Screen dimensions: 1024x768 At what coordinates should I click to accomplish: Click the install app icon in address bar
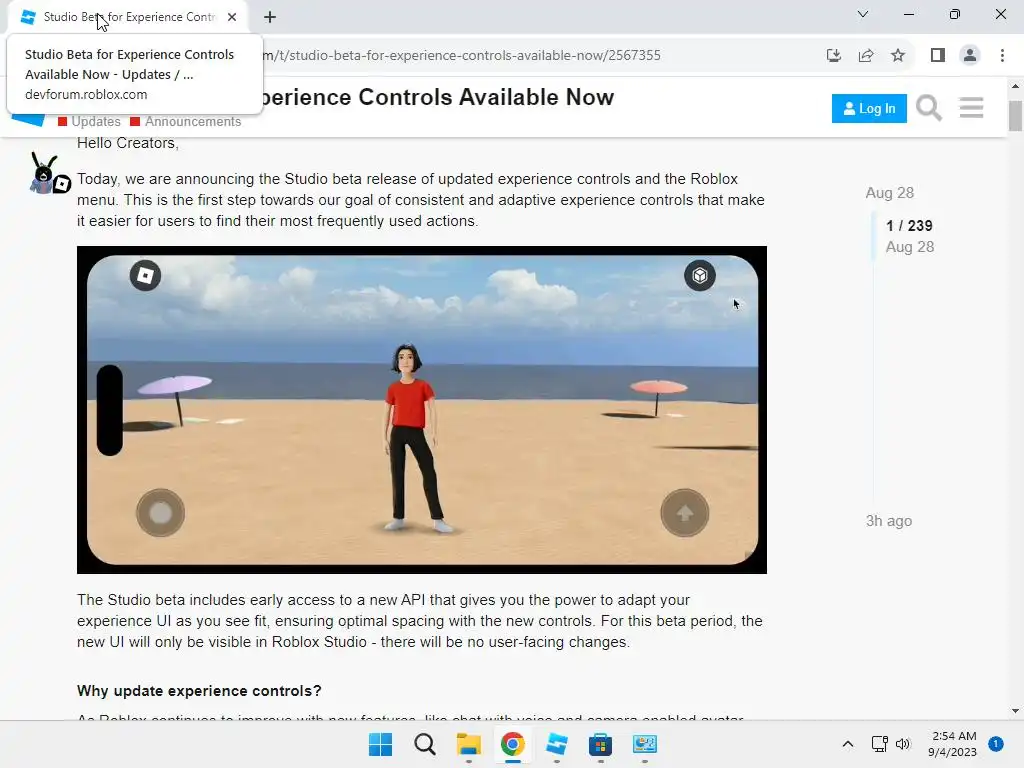point(833,56)
